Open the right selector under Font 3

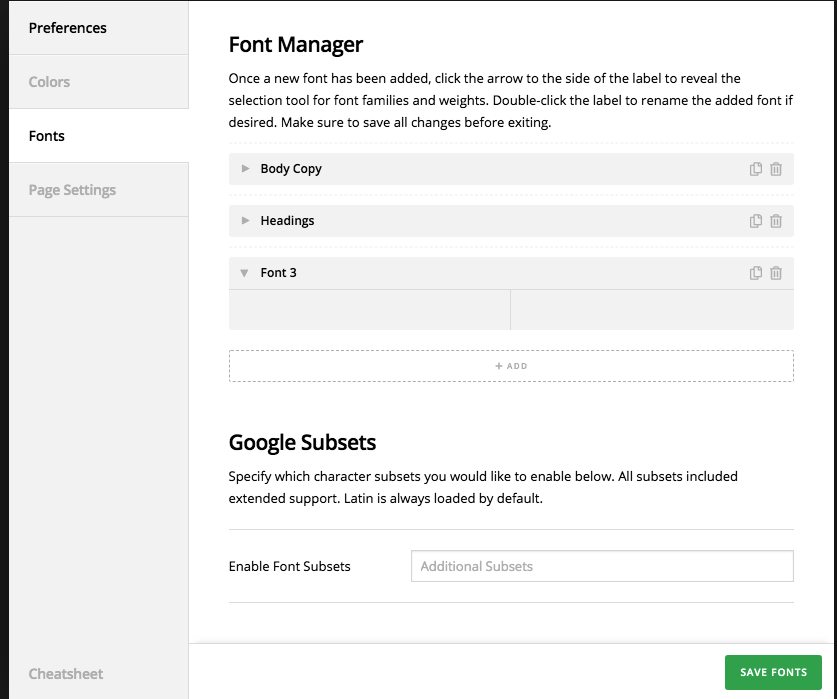pyautogui.click(x=652, y=310)
